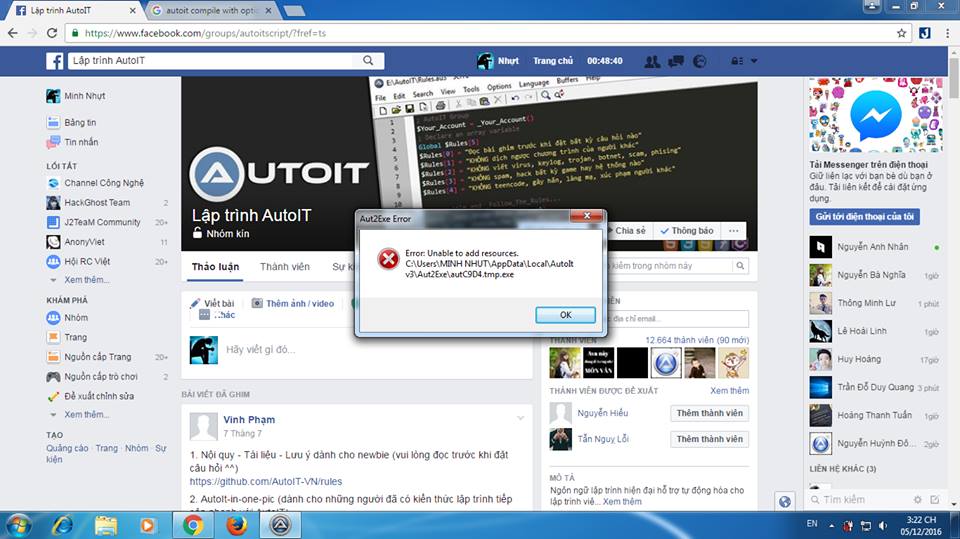Open Nhóm in Khám phá

76,318
